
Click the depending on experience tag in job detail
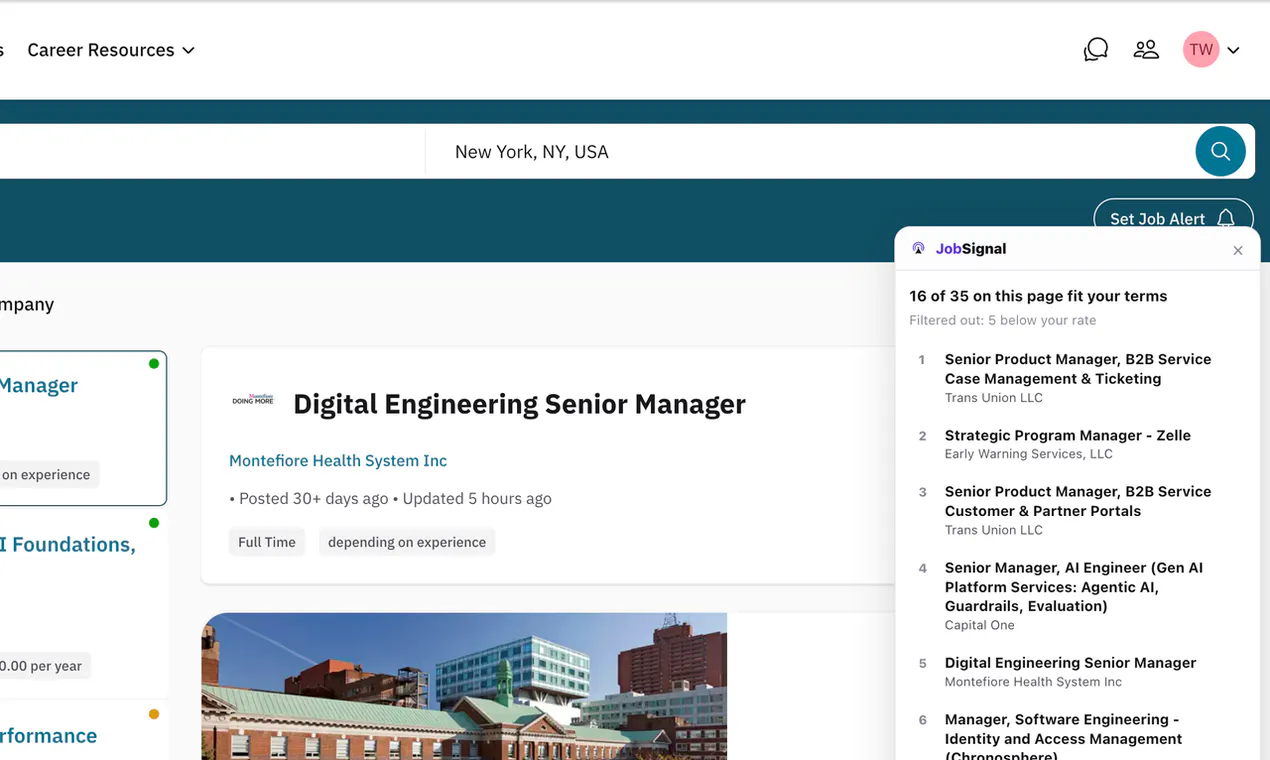[407, 542]
